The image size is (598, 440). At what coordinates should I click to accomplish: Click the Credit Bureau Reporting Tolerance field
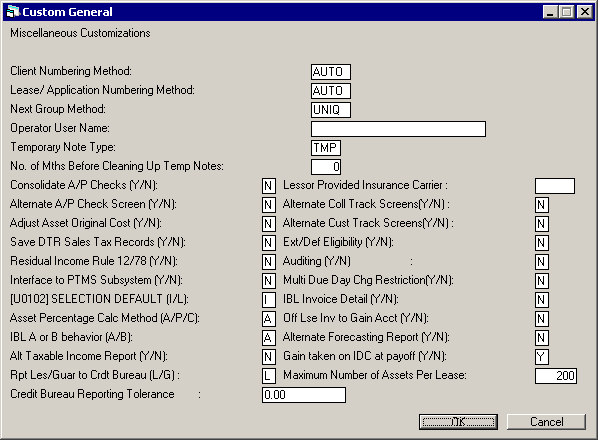(x=304, y=395)
